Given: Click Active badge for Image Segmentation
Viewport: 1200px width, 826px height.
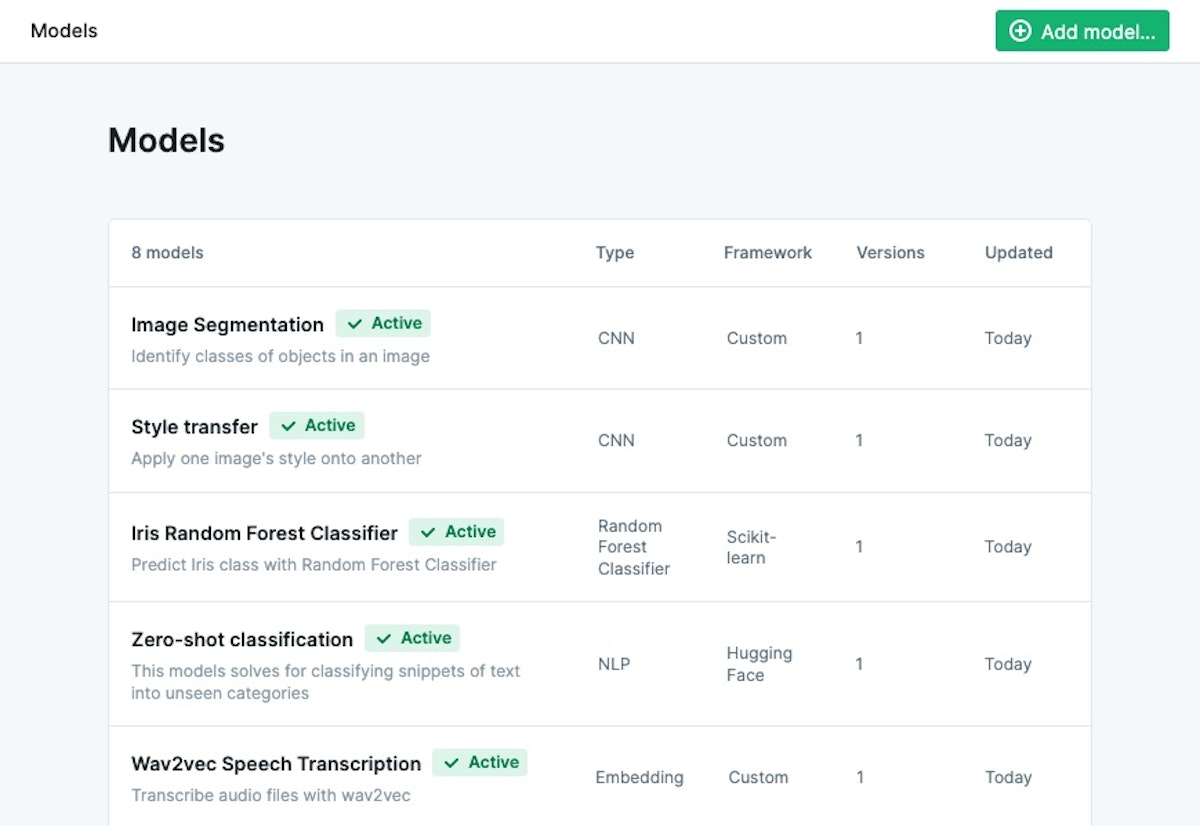Looking at the screenshot, I should [x=383, y=323].
